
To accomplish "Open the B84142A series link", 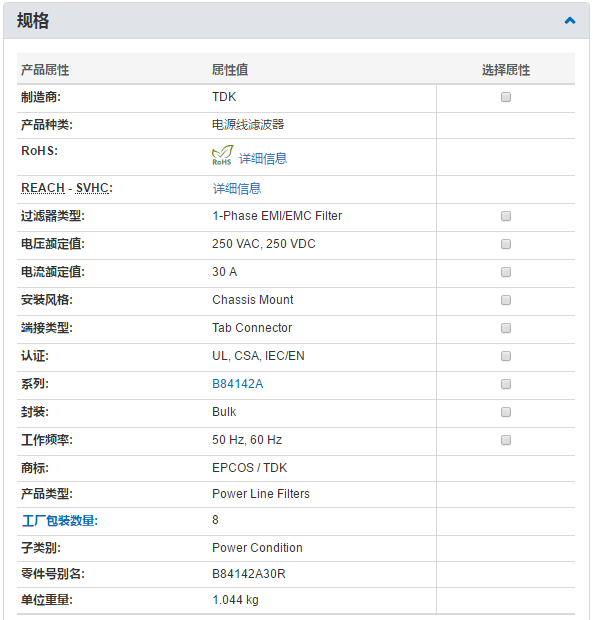I will point(238,384).
